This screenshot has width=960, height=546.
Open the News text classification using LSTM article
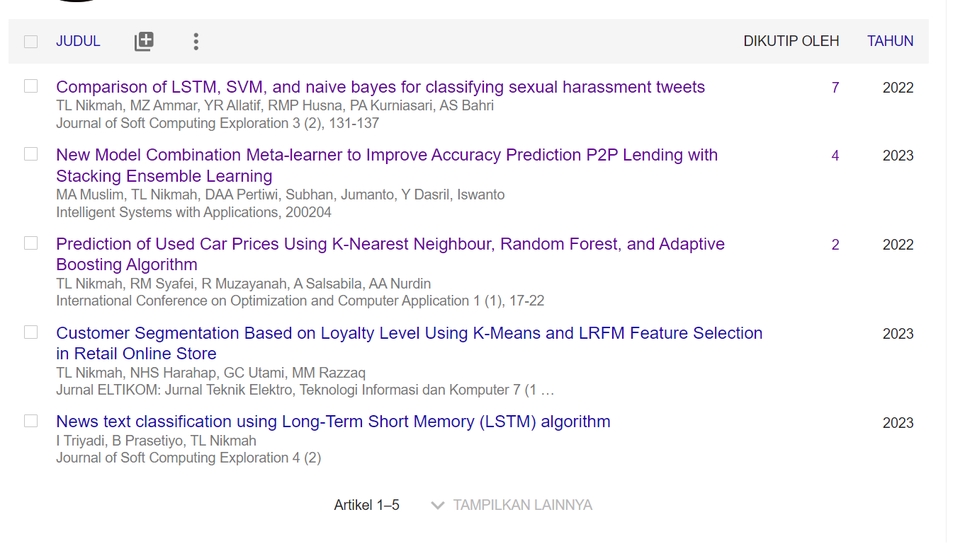(x=333, y=422)
